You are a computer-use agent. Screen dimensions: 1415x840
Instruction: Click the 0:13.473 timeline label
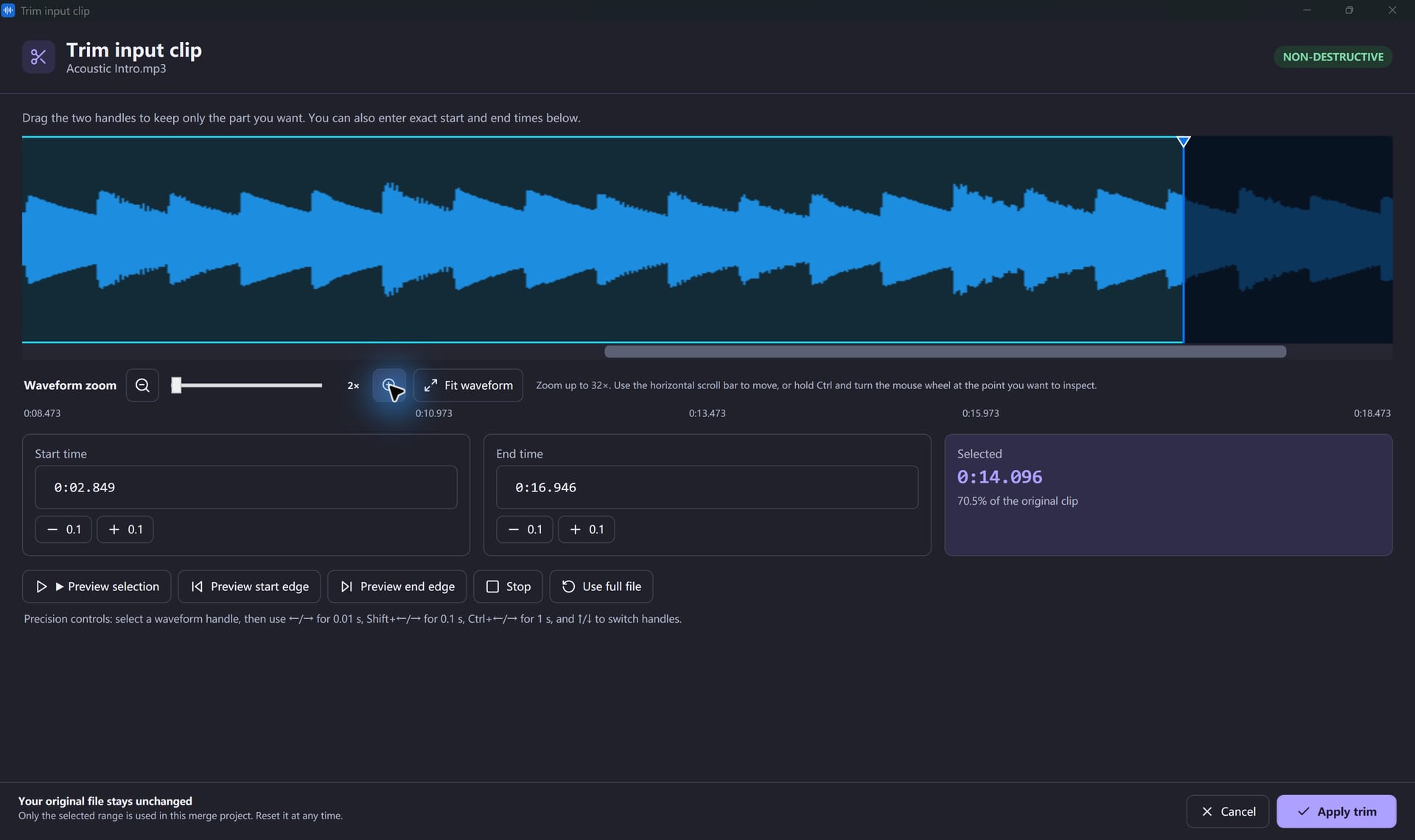(x=707, y=413)
